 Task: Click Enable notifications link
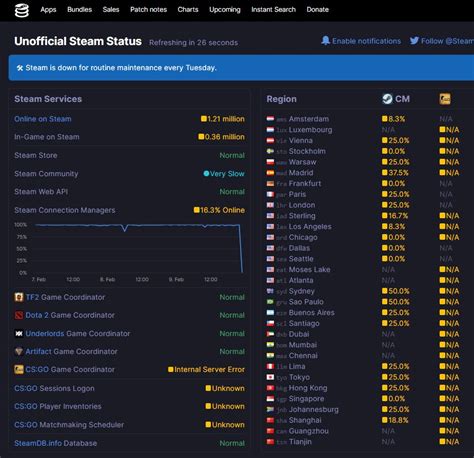(366, 41)
